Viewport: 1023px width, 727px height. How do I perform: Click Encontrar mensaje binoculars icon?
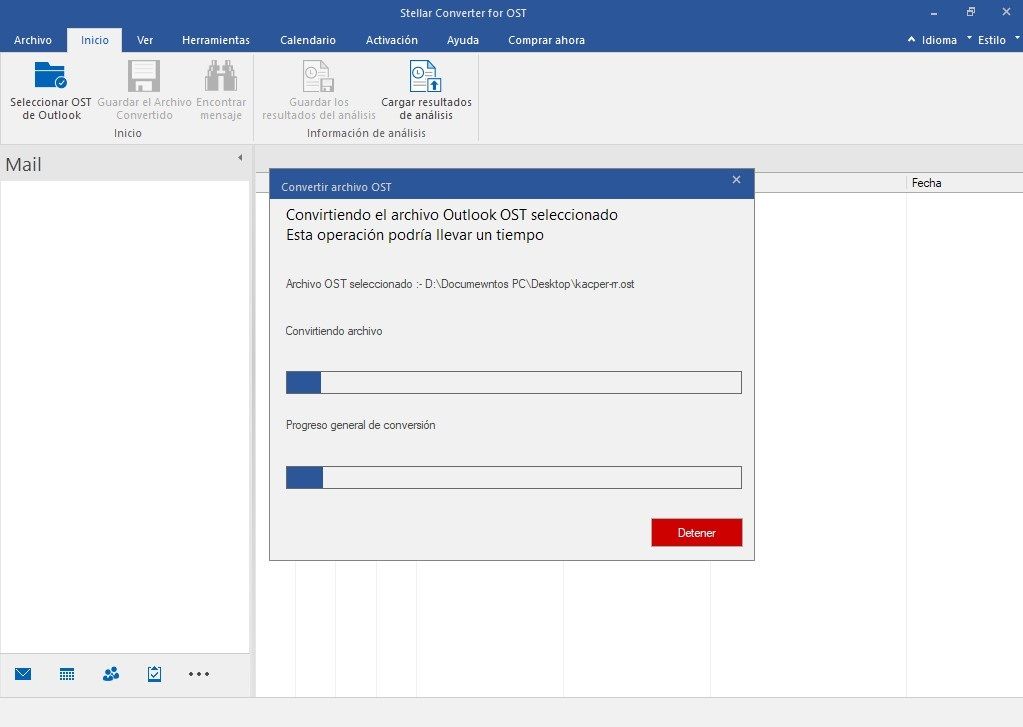221,76
